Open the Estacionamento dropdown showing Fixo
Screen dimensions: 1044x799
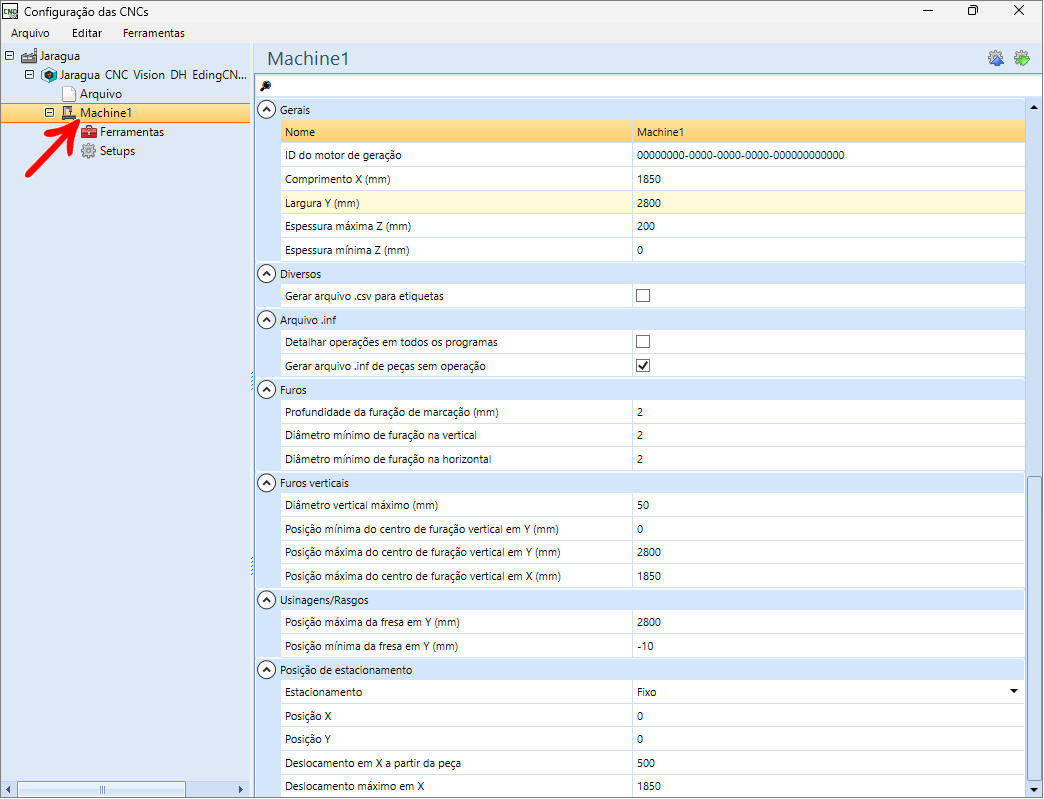click(1013, 692)
